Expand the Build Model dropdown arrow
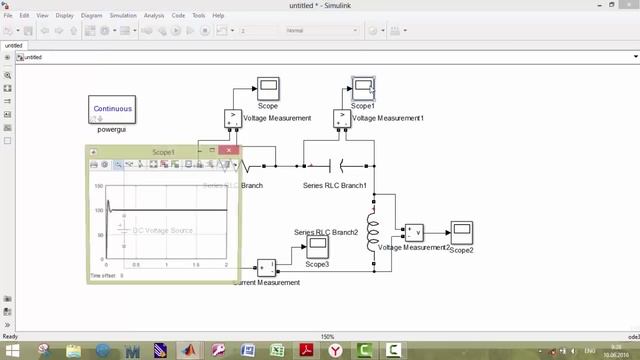Image resolution: width=640 pixels, height=360 pixels. (x=405, y=31)
